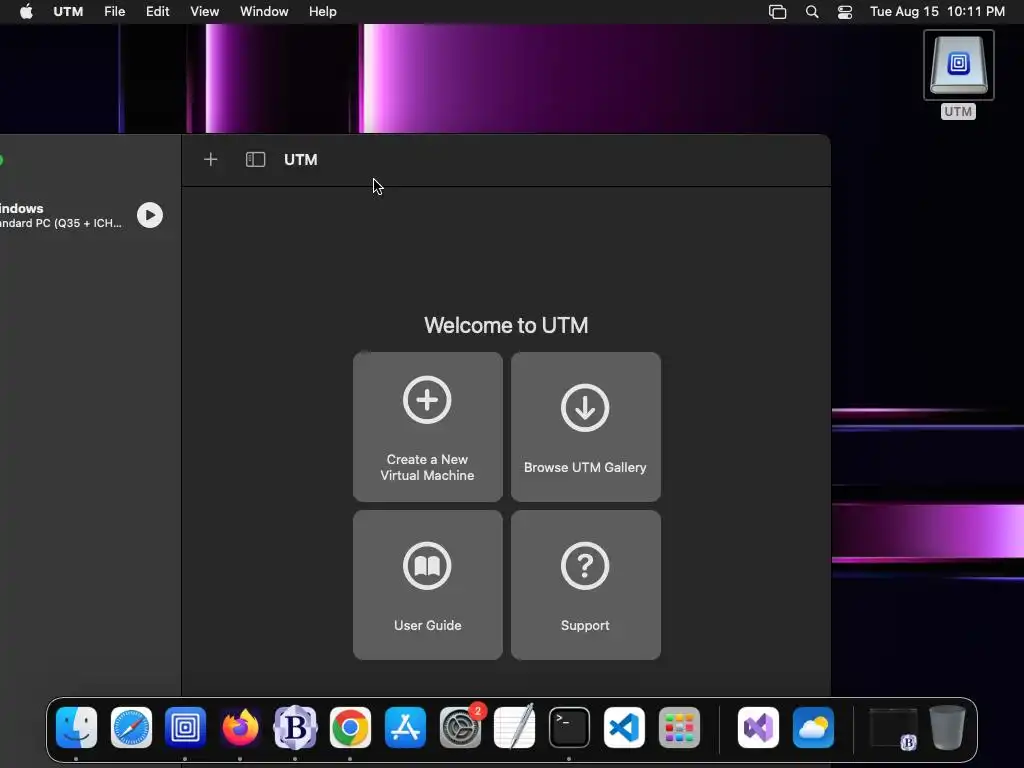Click the plus button to add a VM
Image resolution: width=1024 pixels, height=768 pixels.
[210, 159]
